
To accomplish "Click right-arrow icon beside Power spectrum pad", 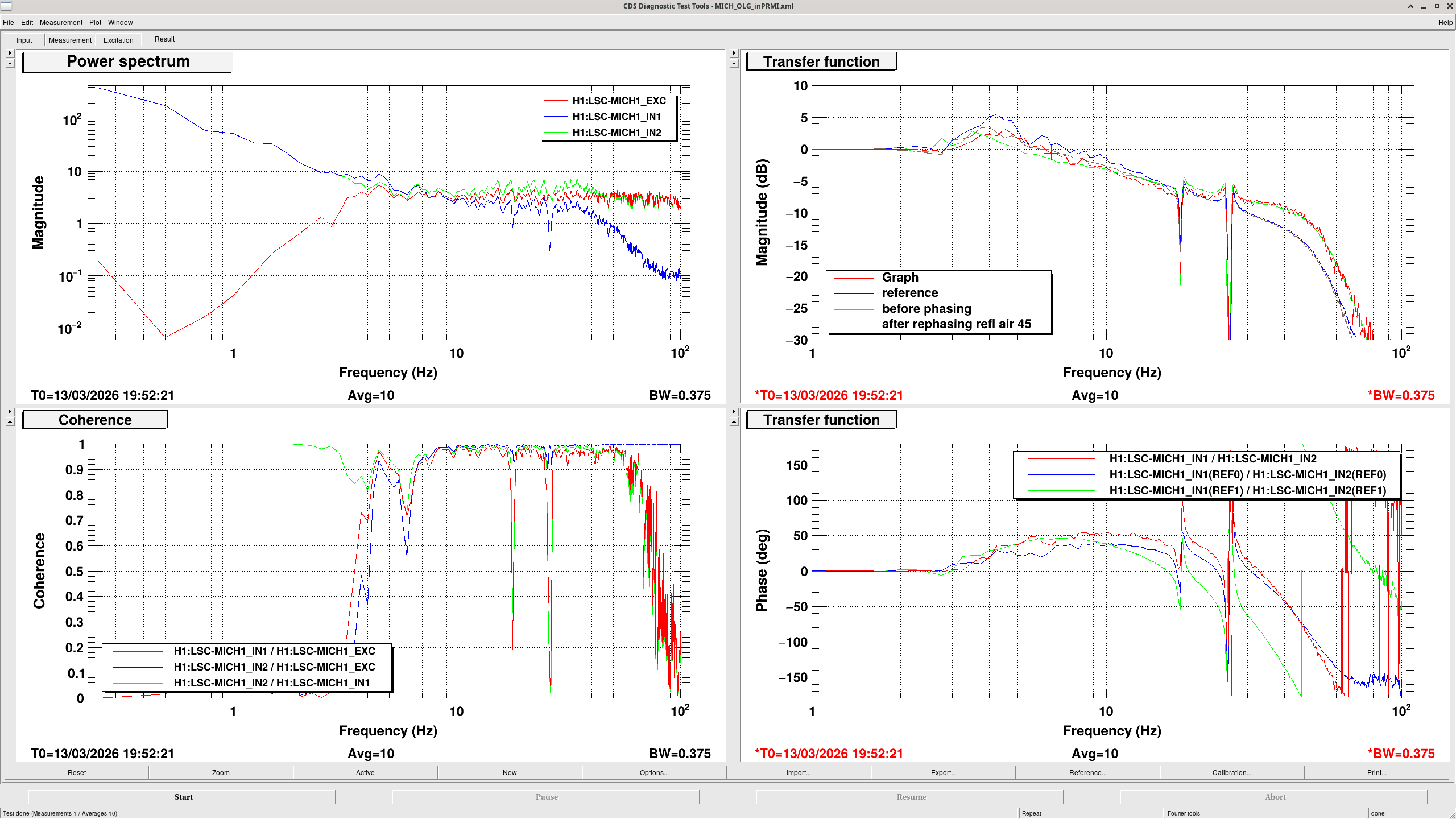I will click(10, 53).
